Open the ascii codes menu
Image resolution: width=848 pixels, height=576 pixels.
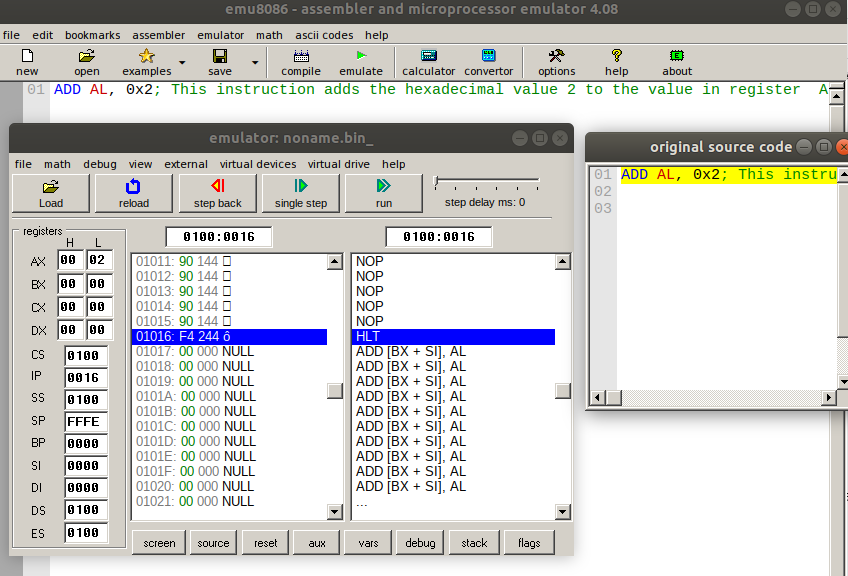(x=324, y=35)
